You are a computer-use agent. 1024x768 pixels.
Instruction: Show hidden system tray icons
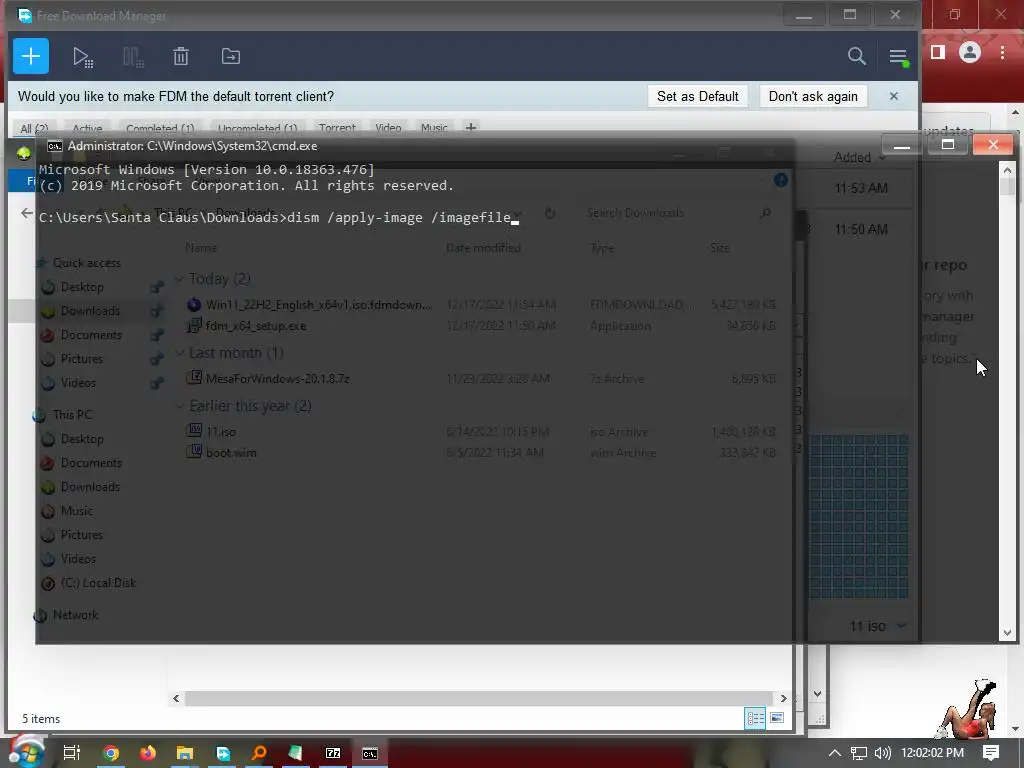click(x=834, y=753)
